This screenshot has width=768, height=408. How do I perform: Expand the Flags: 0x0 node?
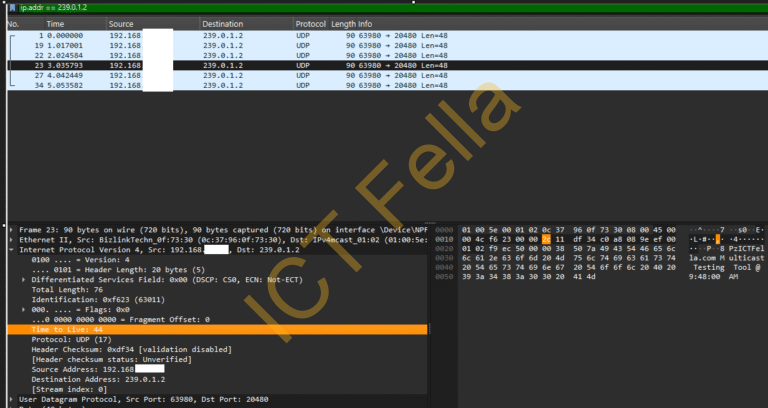tap(24, 310)
